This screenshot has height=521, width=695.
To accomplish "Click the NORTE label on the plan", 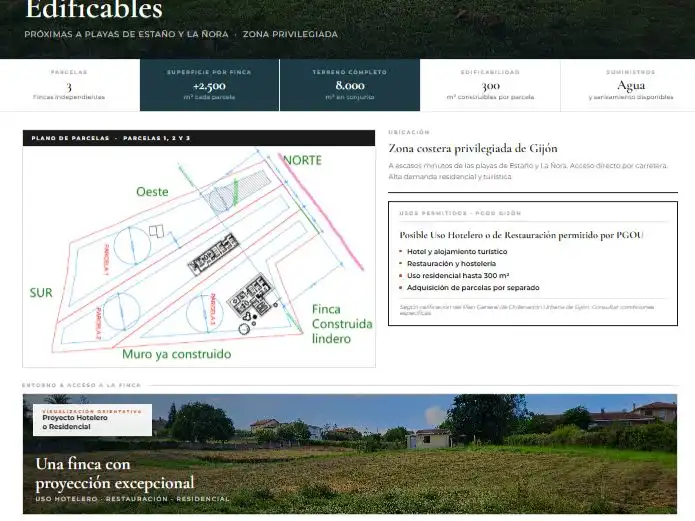I will (303, 160).
